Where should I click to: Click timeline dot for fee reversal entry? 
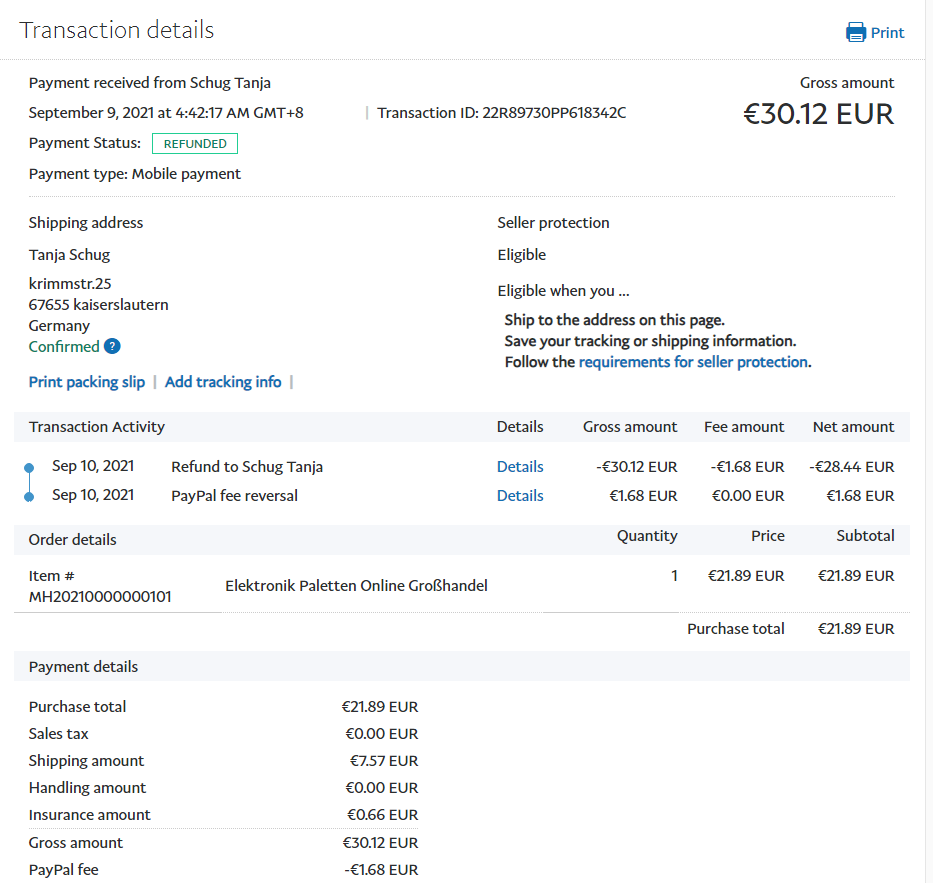click(x=29, y=496)
